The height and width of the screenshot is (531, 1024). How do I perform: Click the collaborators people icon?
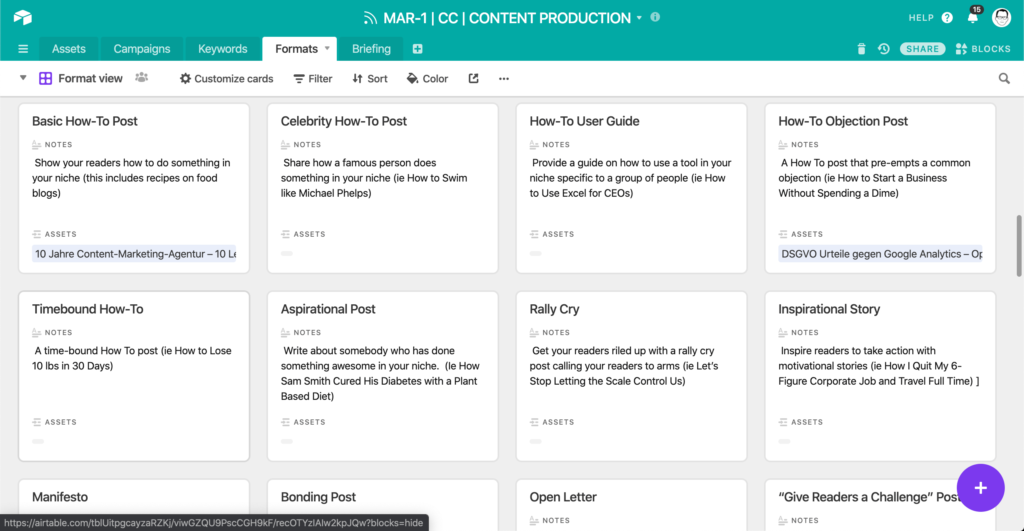[x=142, y=78]
